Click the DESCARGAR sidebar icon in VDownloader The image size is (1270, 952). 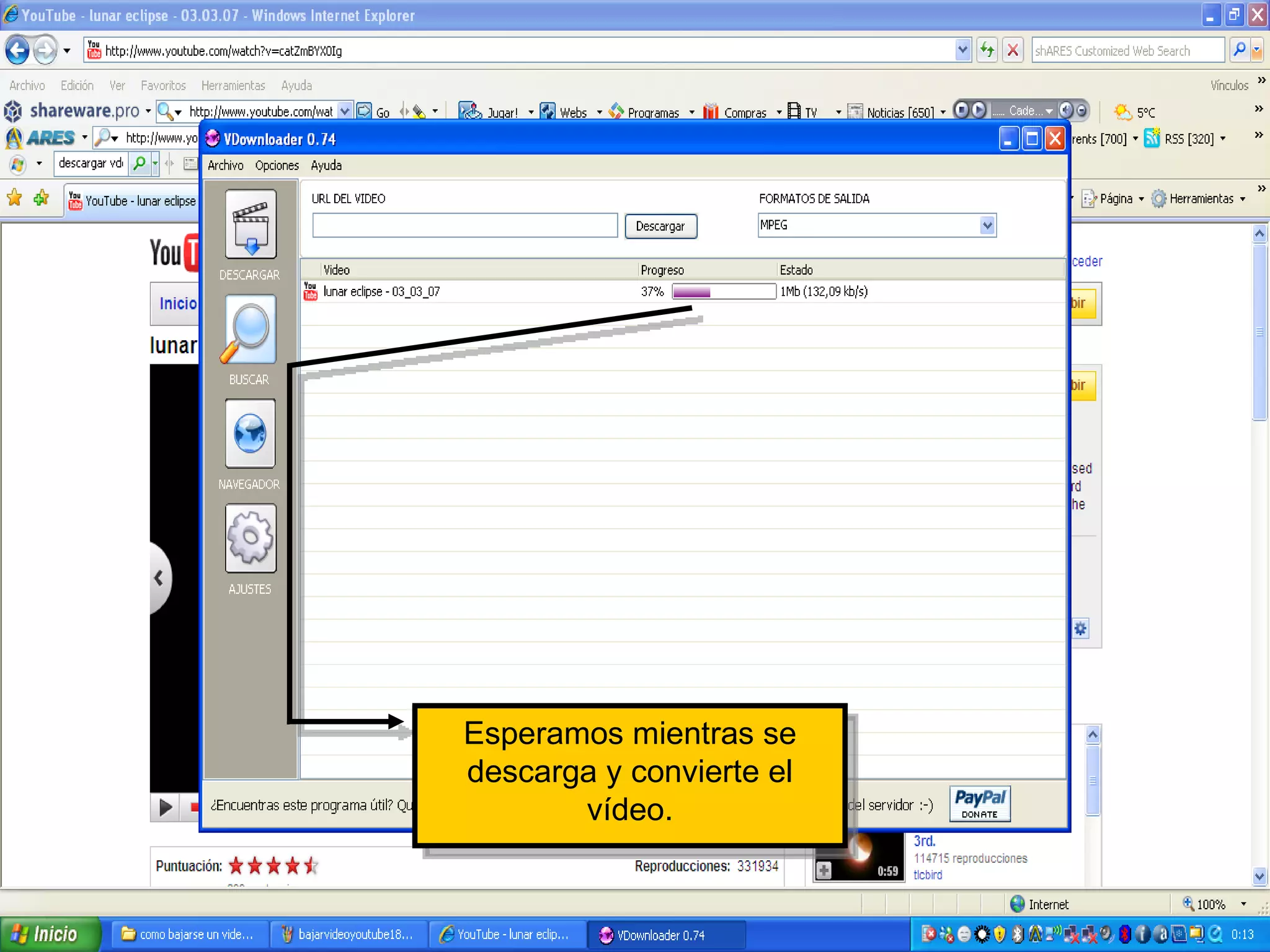coord(251,224)
